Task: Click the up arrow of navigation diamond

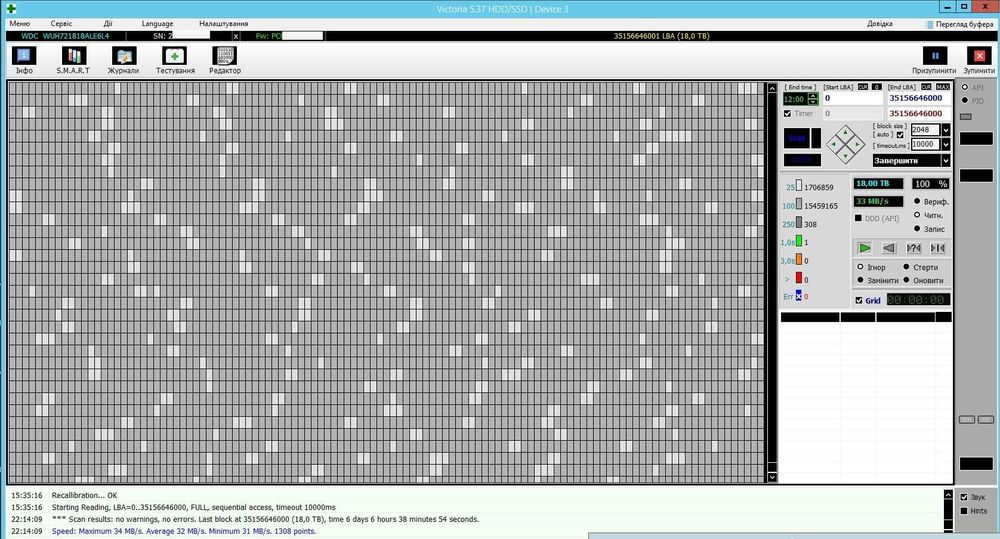Action: click(x=846, y=133)
